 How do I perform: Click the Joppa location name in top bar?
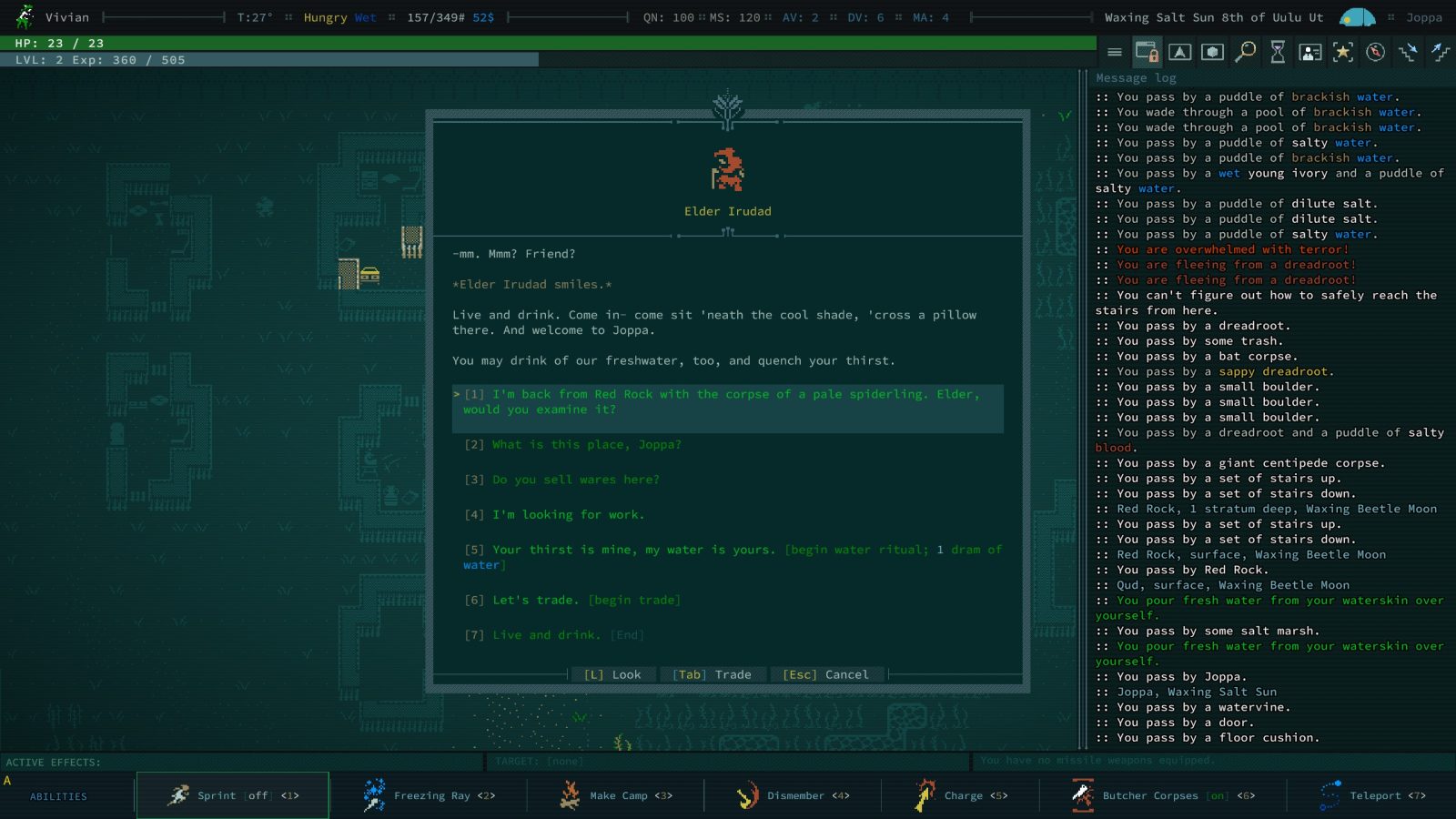[x=1423, y=17]
